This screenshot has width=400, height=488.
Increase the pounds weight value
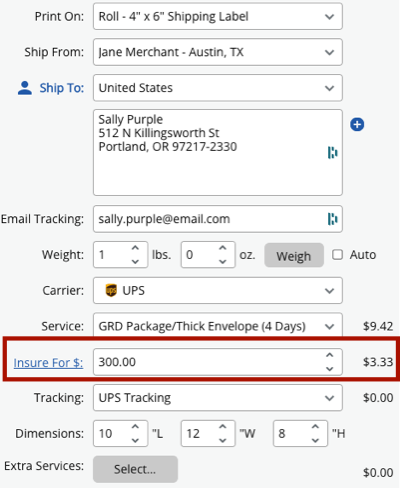click(x=135, y=248)
